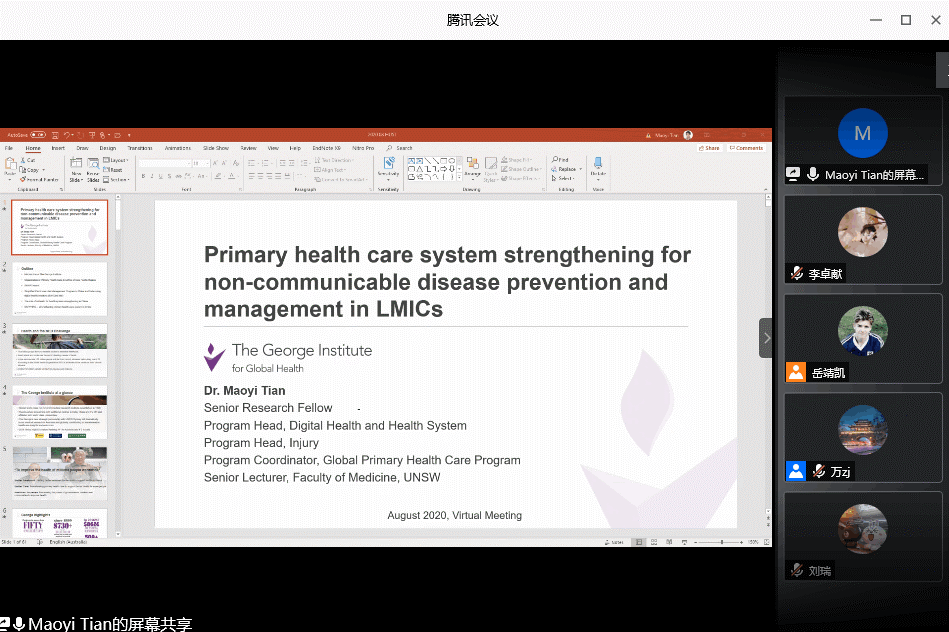Toggle italic formatting in Font group

[x=152, y=176]
